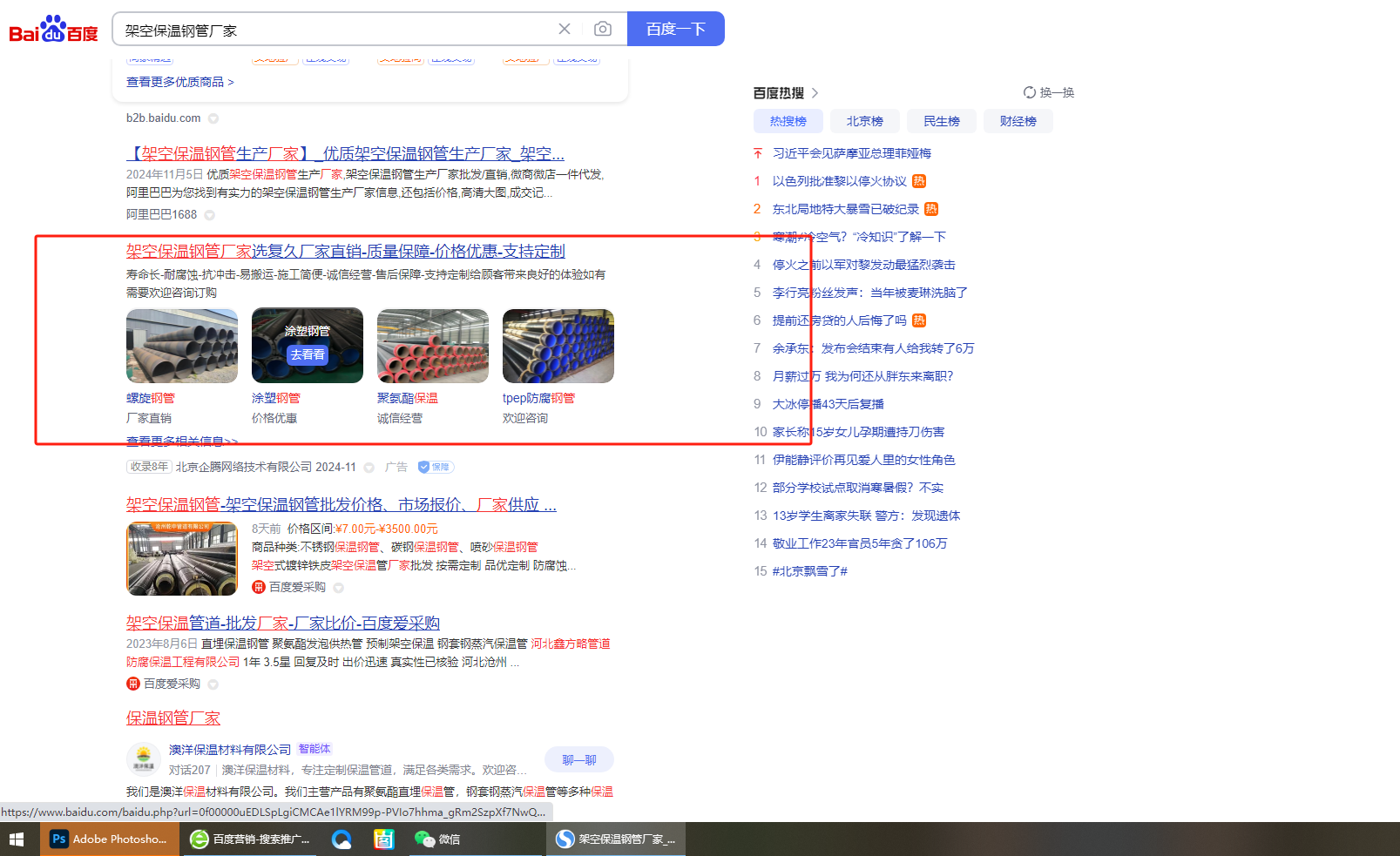Focus the search input field
1400x856 pixels.
pos(335,30)
